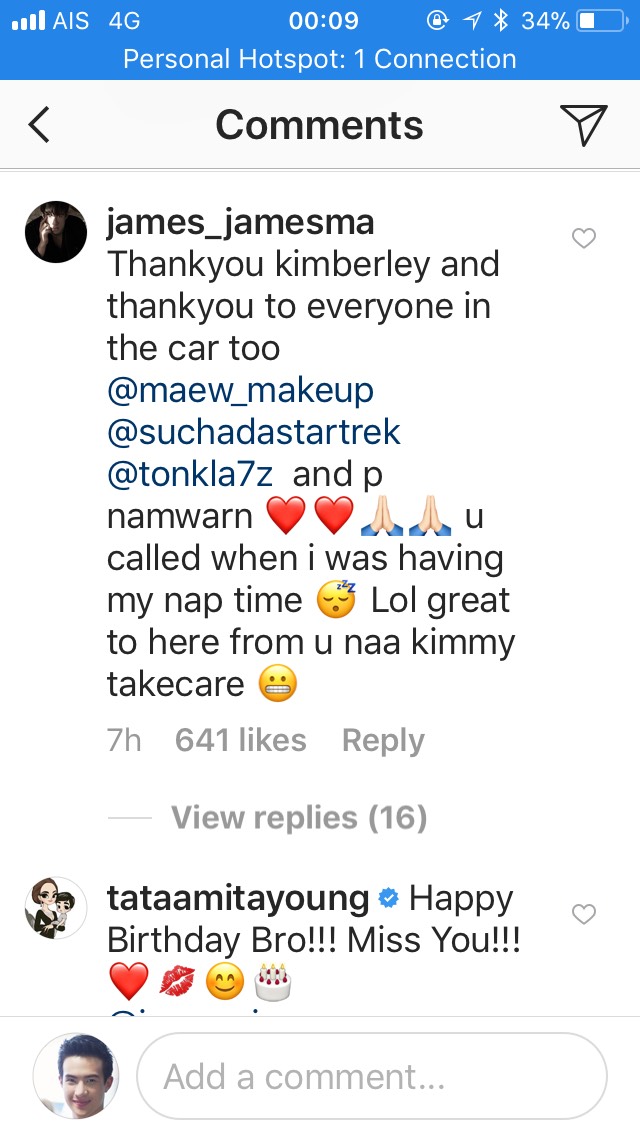Open james_jamesma profile picture
Image resolution: width=640 pixels, height=1136 pixels.
coord(56,231)
